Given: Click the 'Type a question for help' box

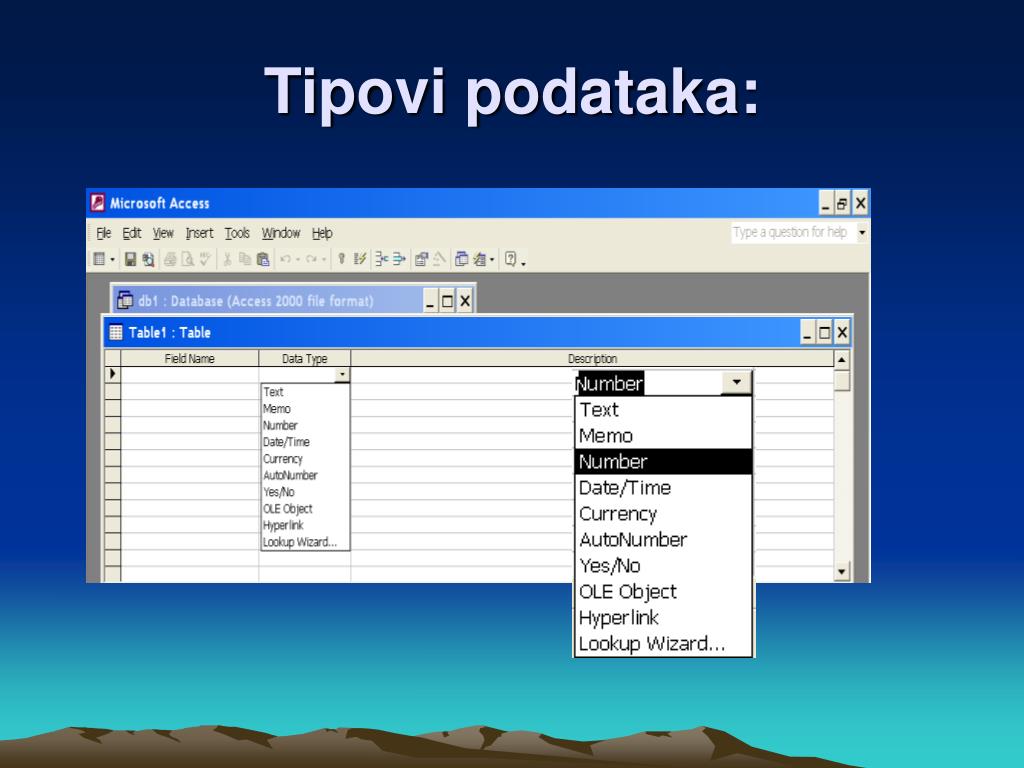Looking at the screenshot, I should pyautogui.click(x=793, y=232).
